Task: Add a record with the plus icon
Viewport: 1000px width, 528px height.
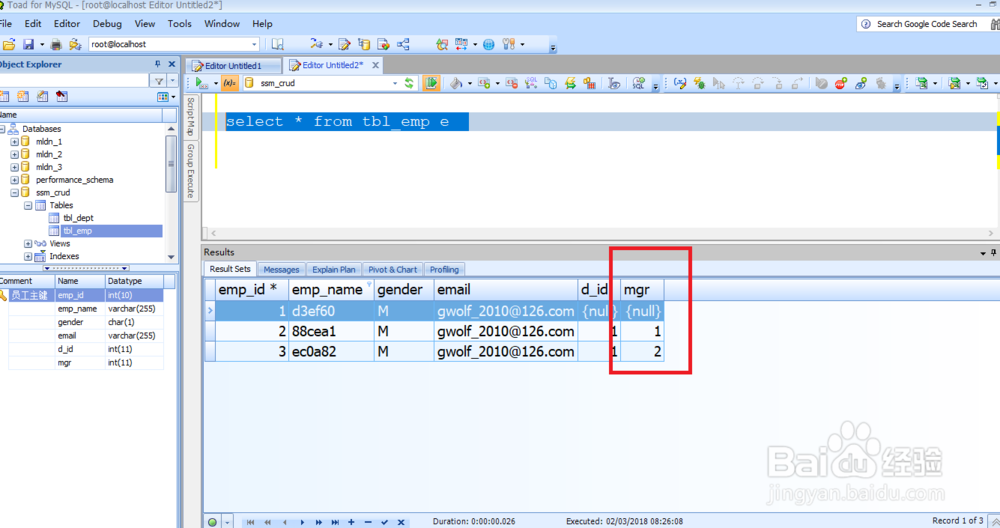Action: [351, 522]
